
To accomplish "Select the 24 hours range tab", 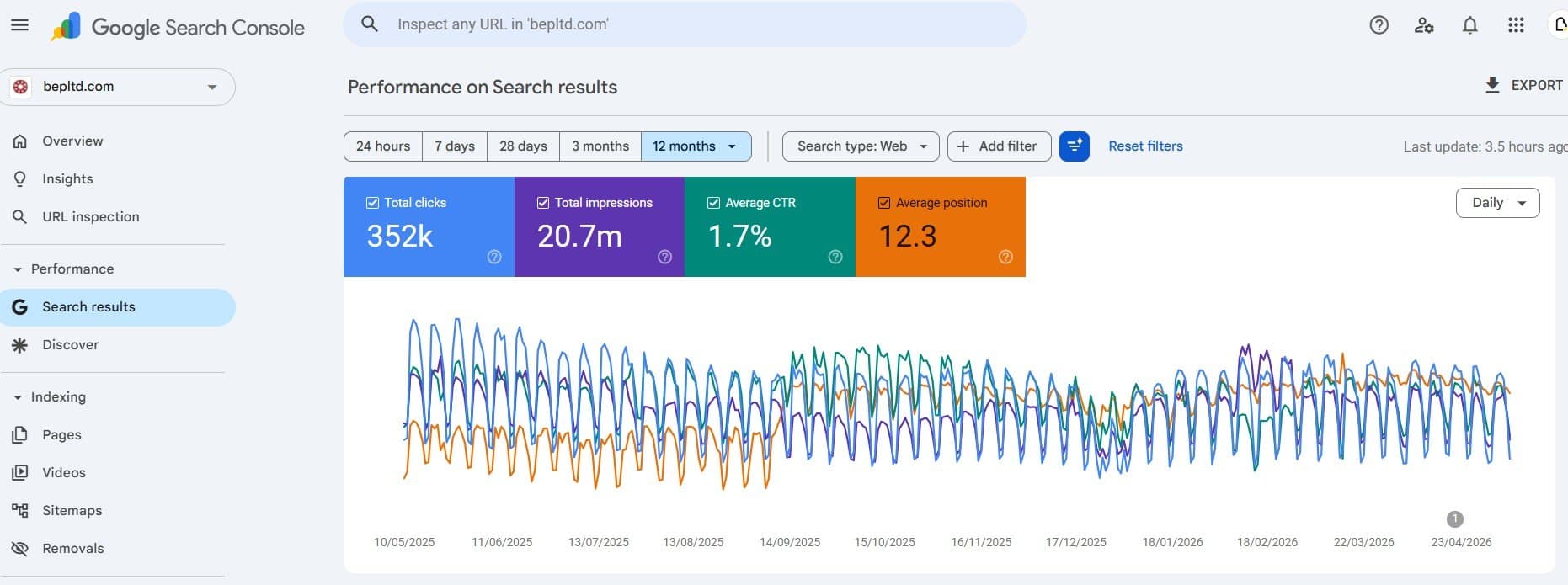I will pos(383,146).
